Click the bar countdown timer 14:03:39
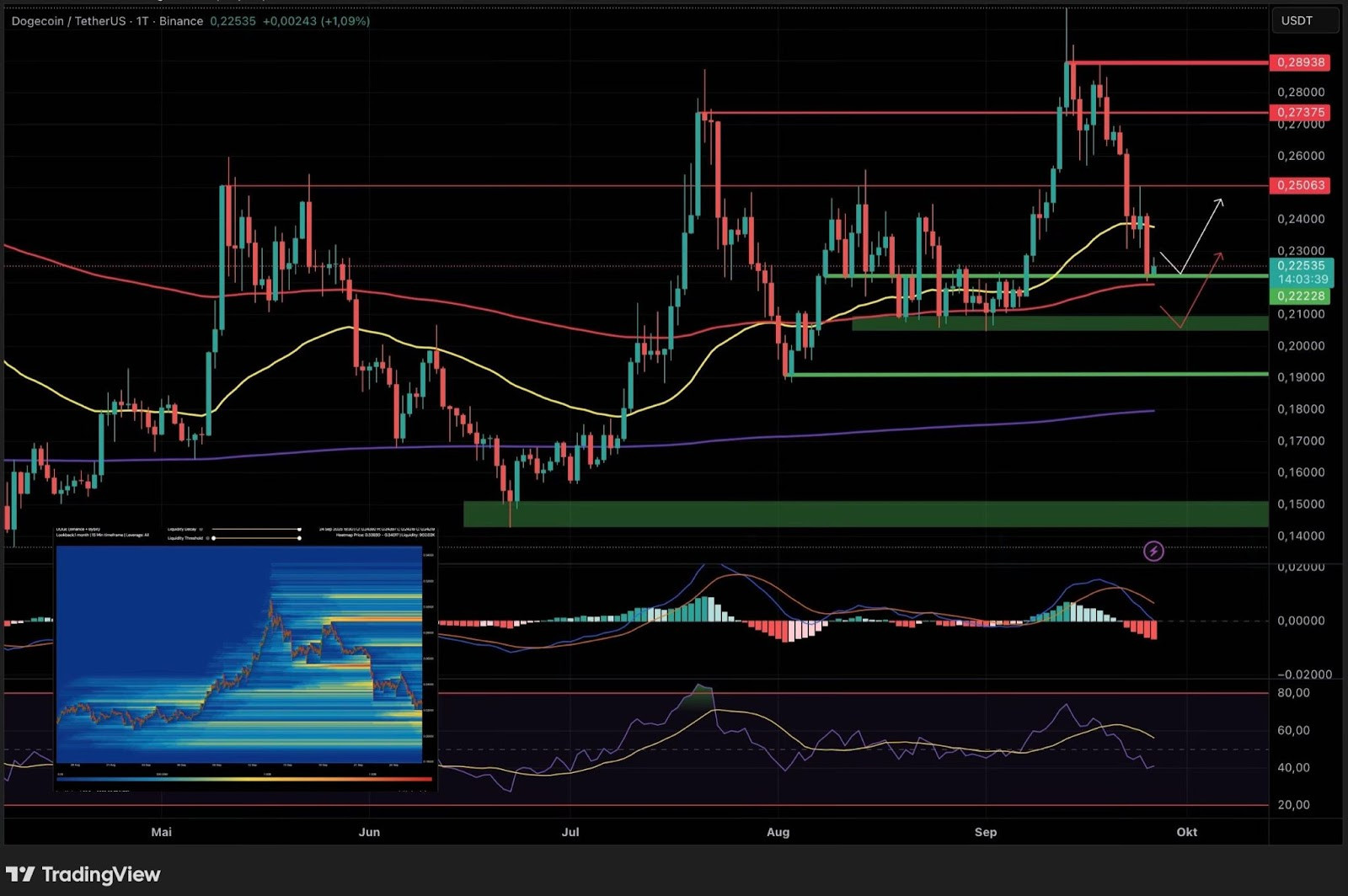 [1303, 279]
